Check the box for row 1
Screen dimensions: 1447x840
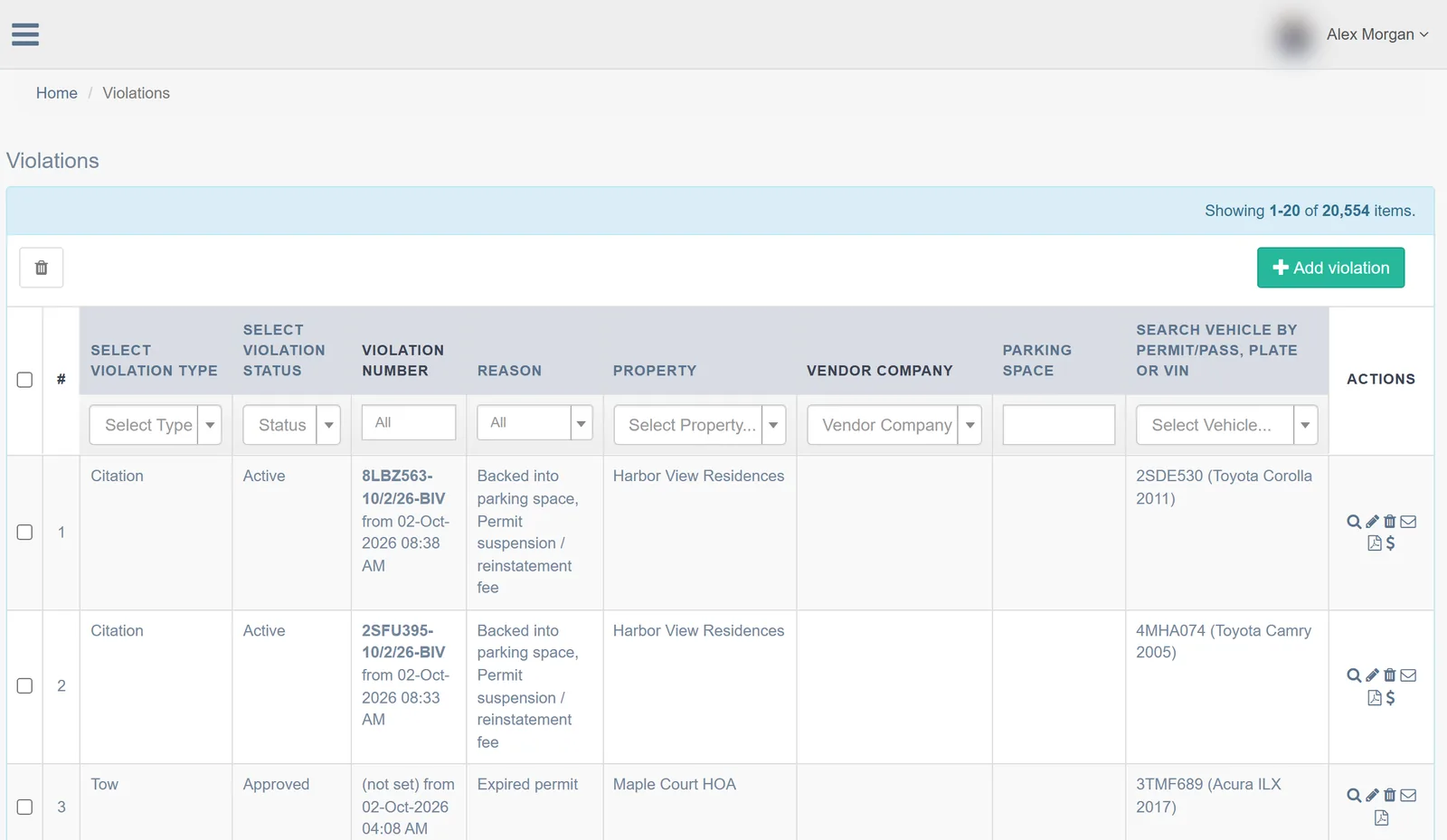click(25, 533)
